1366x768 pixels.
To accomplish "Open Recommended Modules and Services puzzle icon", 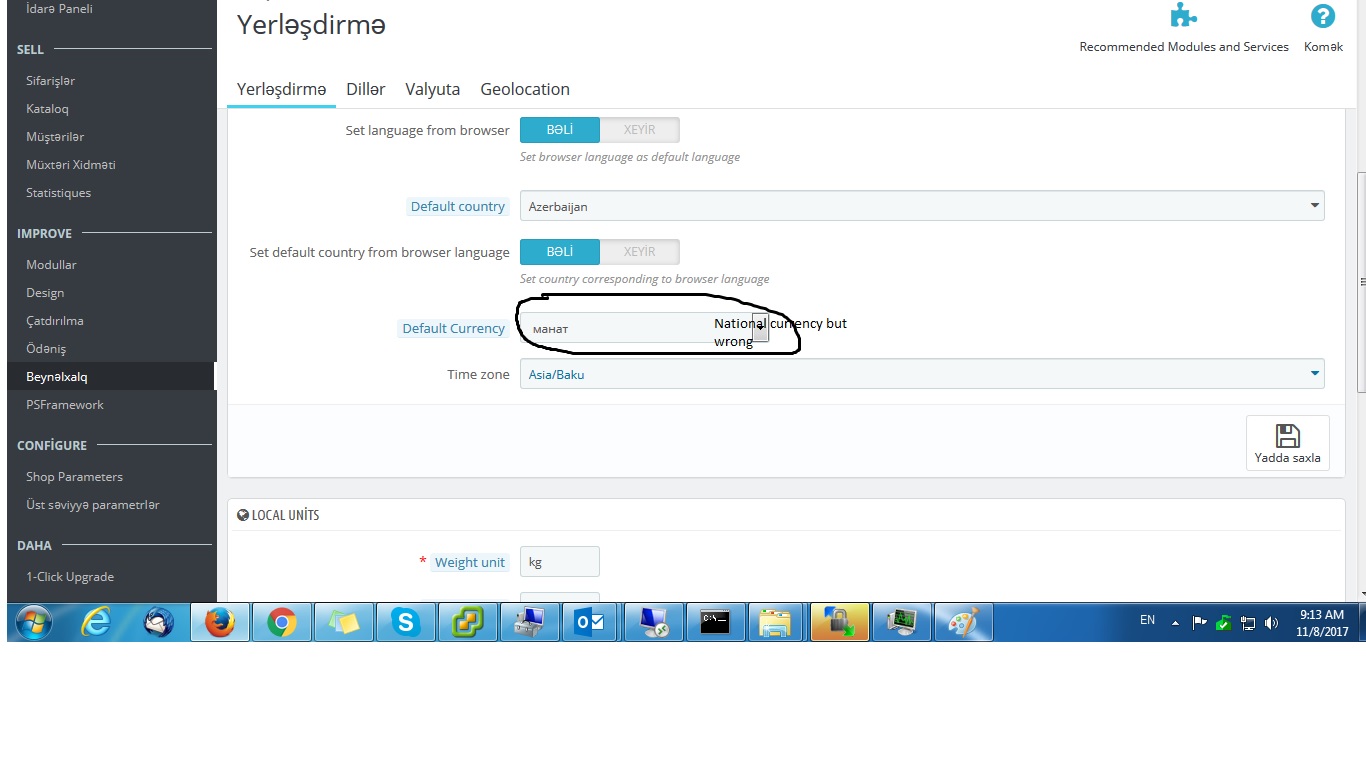I will click(1184, 16).
